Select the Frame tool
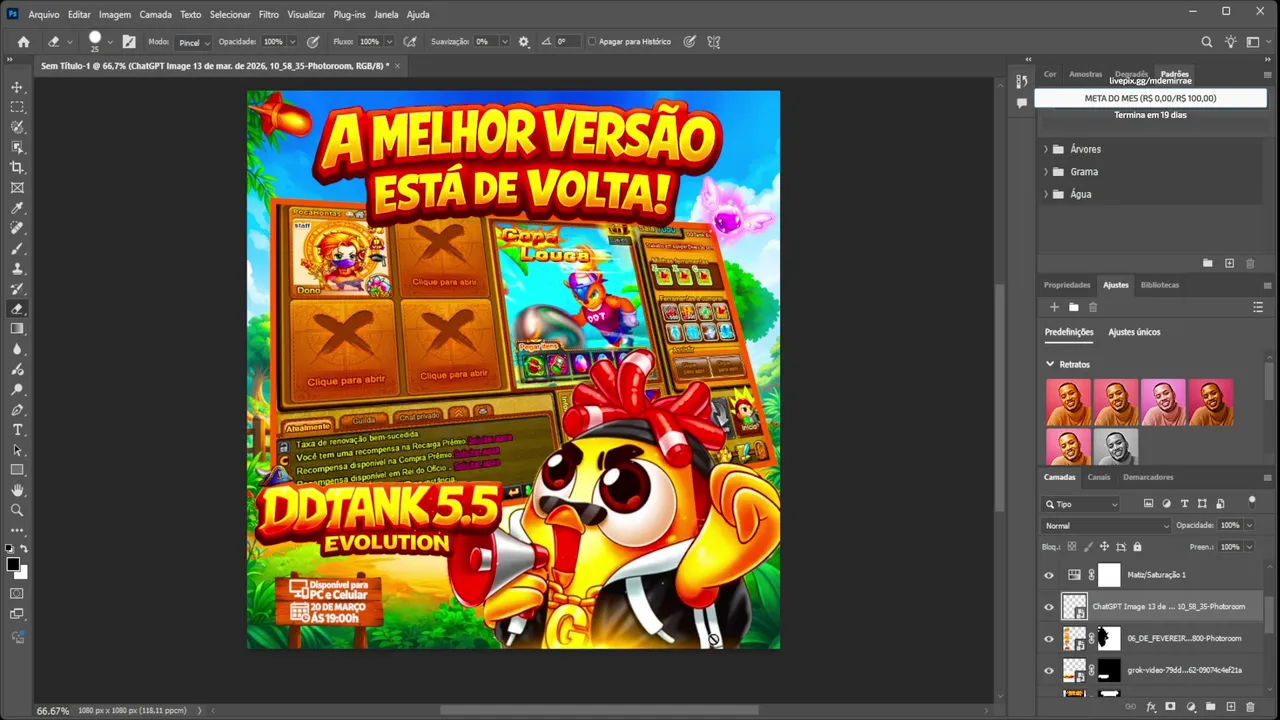Image resolution: width=1280 pixels, height=720 pixels. pyautogui.click(x=17, y=188)
